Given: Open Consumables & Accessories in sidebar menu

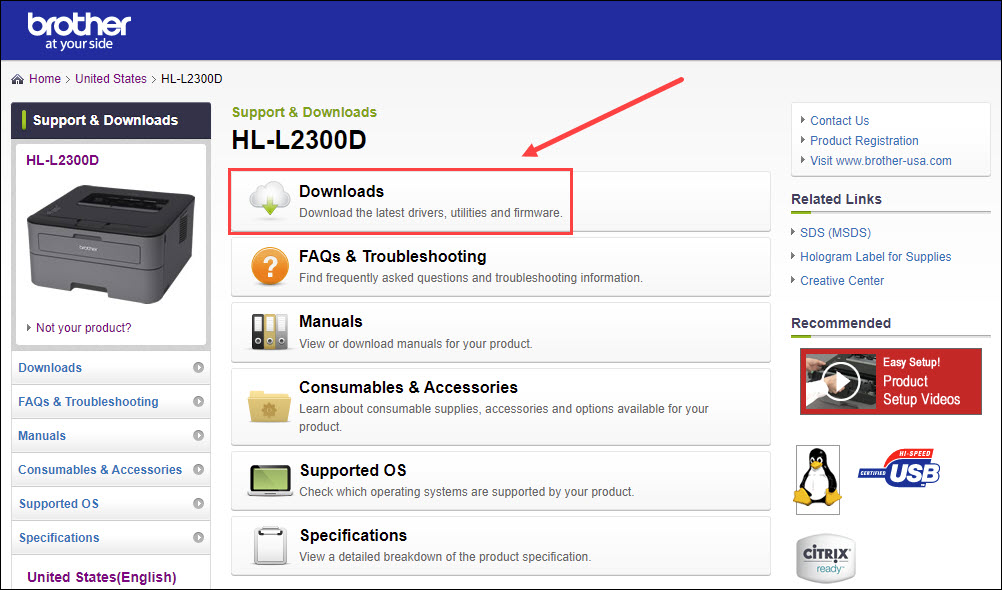Looking at the screenshot, I should pos(100,470).
